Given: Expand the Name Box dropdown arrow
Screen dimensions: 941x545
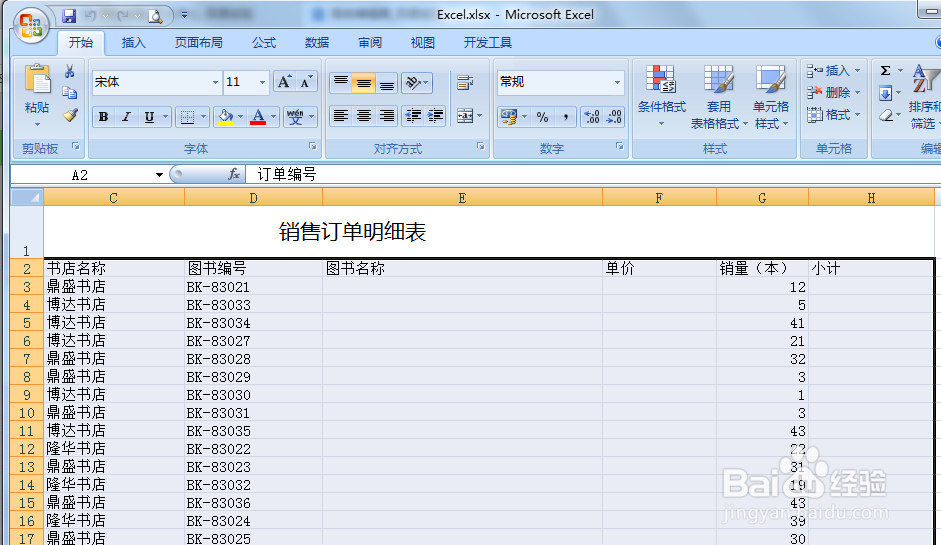Looking at the screenshot, I should [159, 175].
